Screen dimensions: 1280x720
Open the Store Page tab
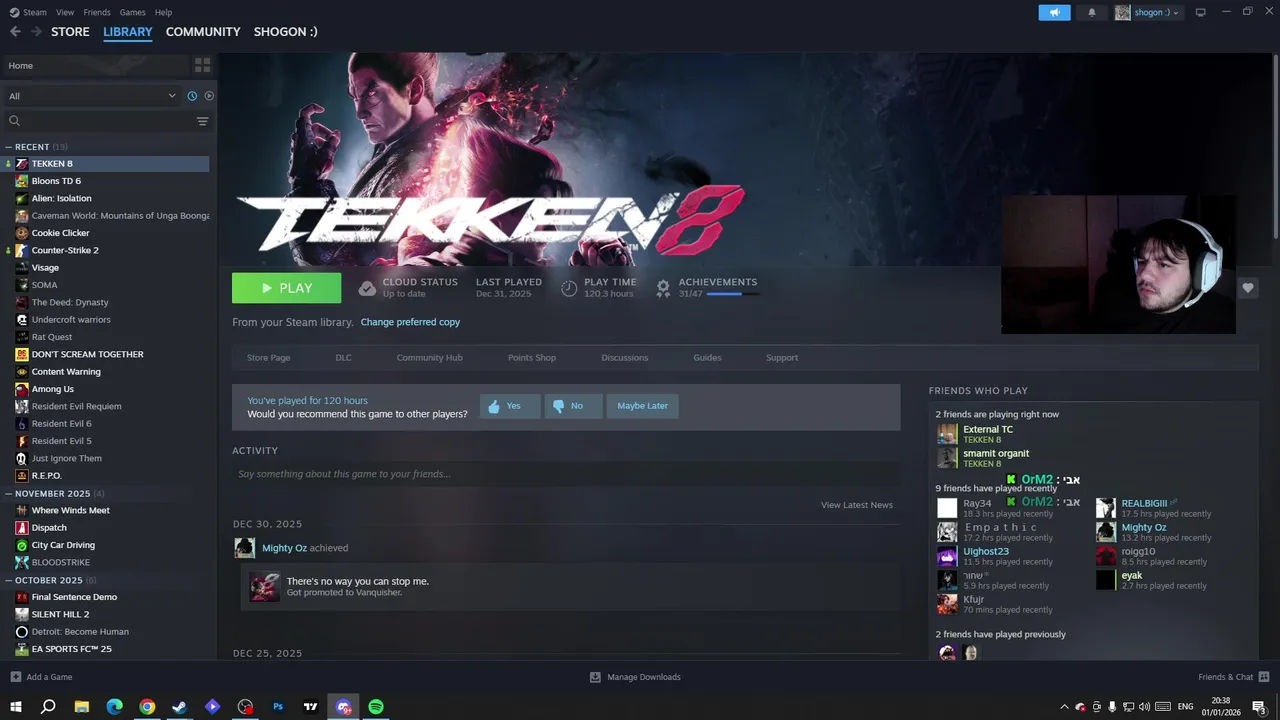pyautogui.click(x=268, y=358)
